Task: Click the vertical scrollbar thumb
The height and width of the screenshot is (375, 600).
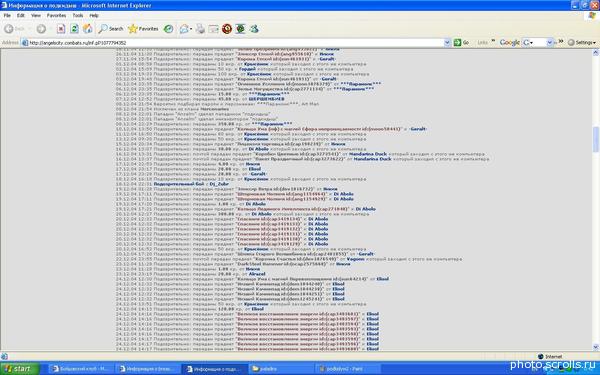Action: click(596, 139)
